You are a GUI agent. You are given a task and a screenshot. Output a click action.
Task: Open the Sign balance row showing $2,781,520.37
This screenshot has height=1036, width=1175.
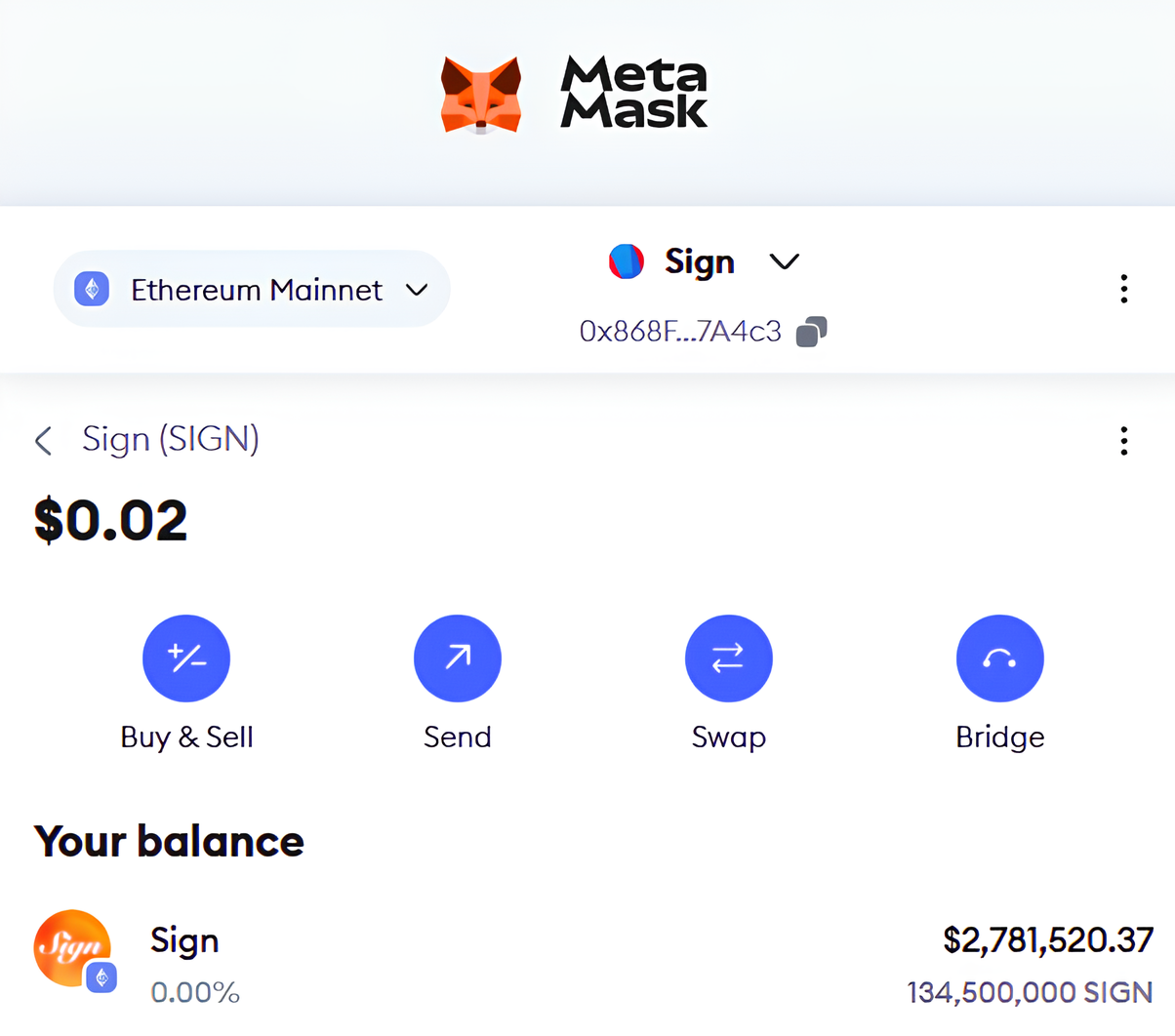tap(593, 964)
